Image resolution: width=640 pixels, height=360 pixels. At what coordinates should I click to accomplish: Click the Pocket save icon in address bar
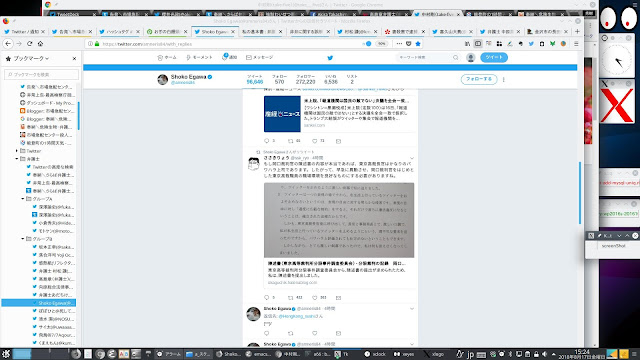[x=409, y=44]
